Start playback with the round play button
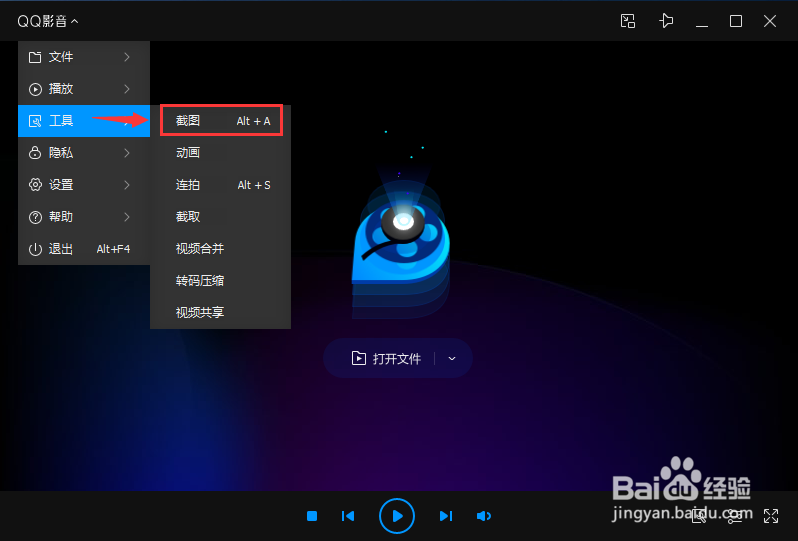 [x=396, y=516]
